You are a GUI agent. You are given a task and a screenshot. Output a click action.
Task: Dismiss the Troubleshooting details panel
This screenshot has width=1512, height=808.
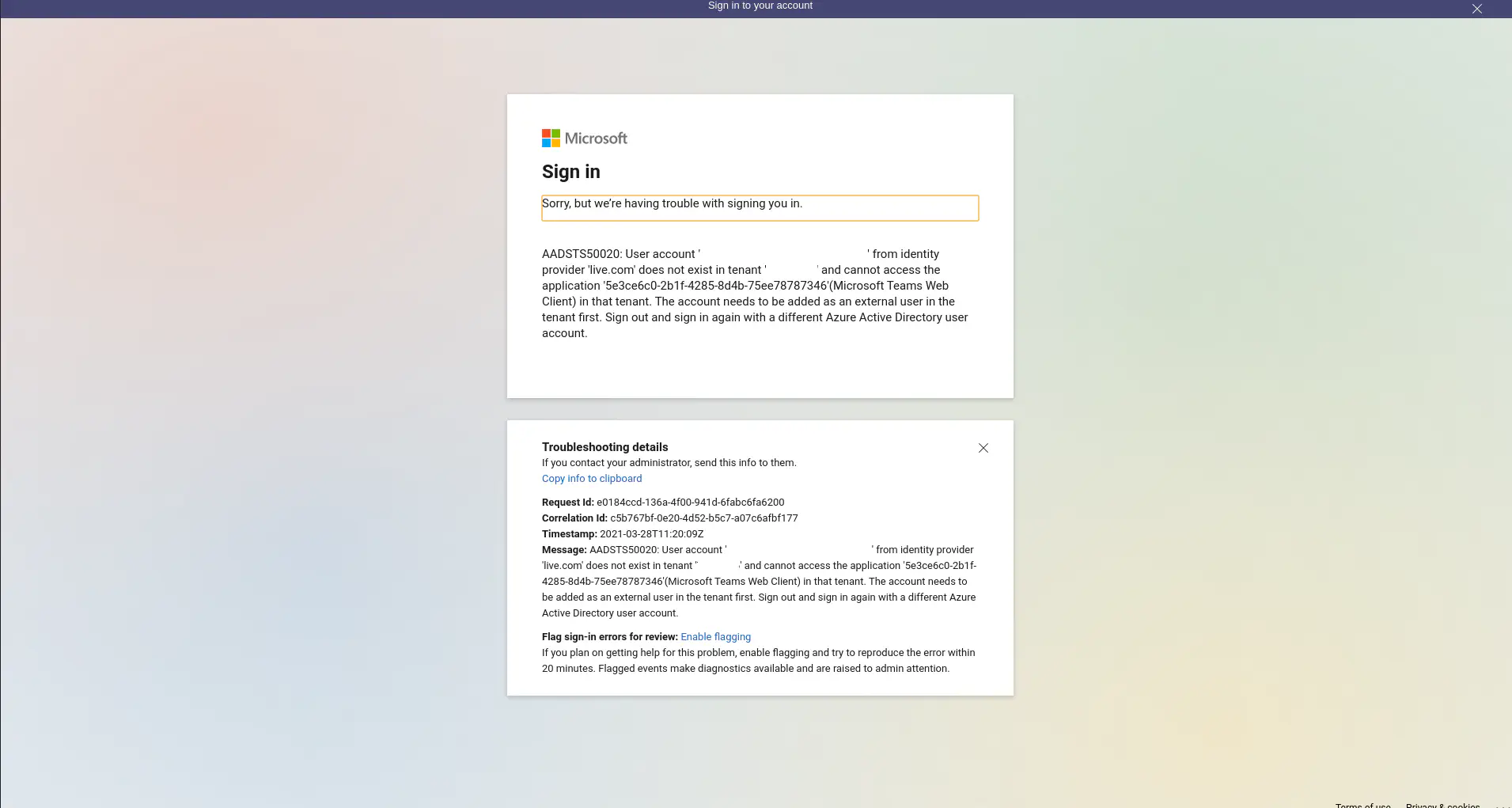[x=983, y=448]
